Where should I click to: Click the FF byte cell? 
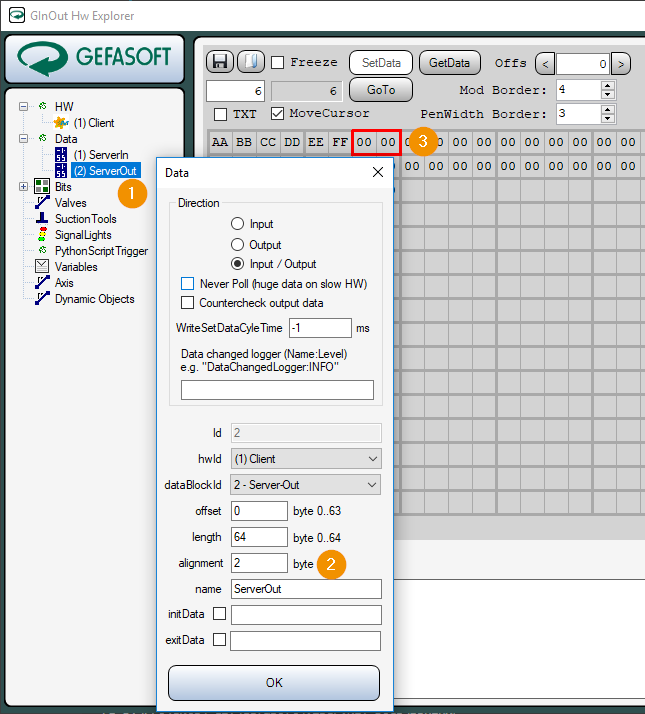click(340, 142)
